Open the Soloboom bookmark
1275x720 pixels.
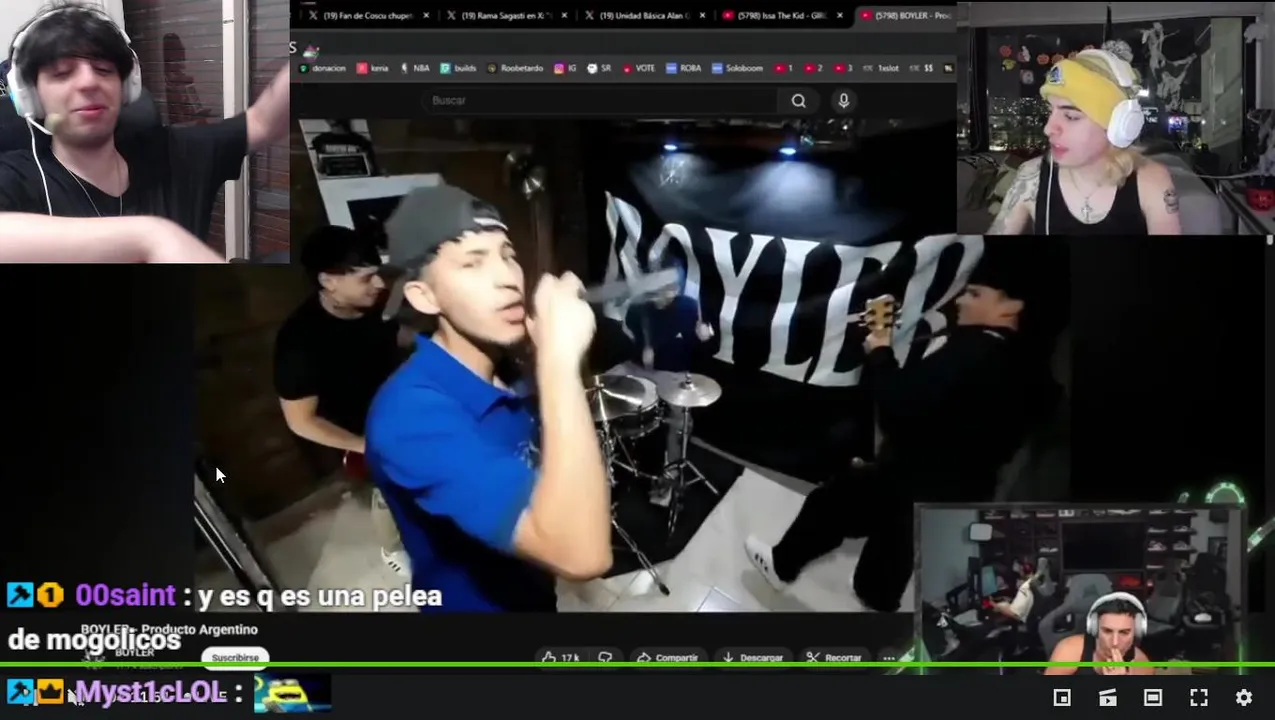click(x=738, y=68)
